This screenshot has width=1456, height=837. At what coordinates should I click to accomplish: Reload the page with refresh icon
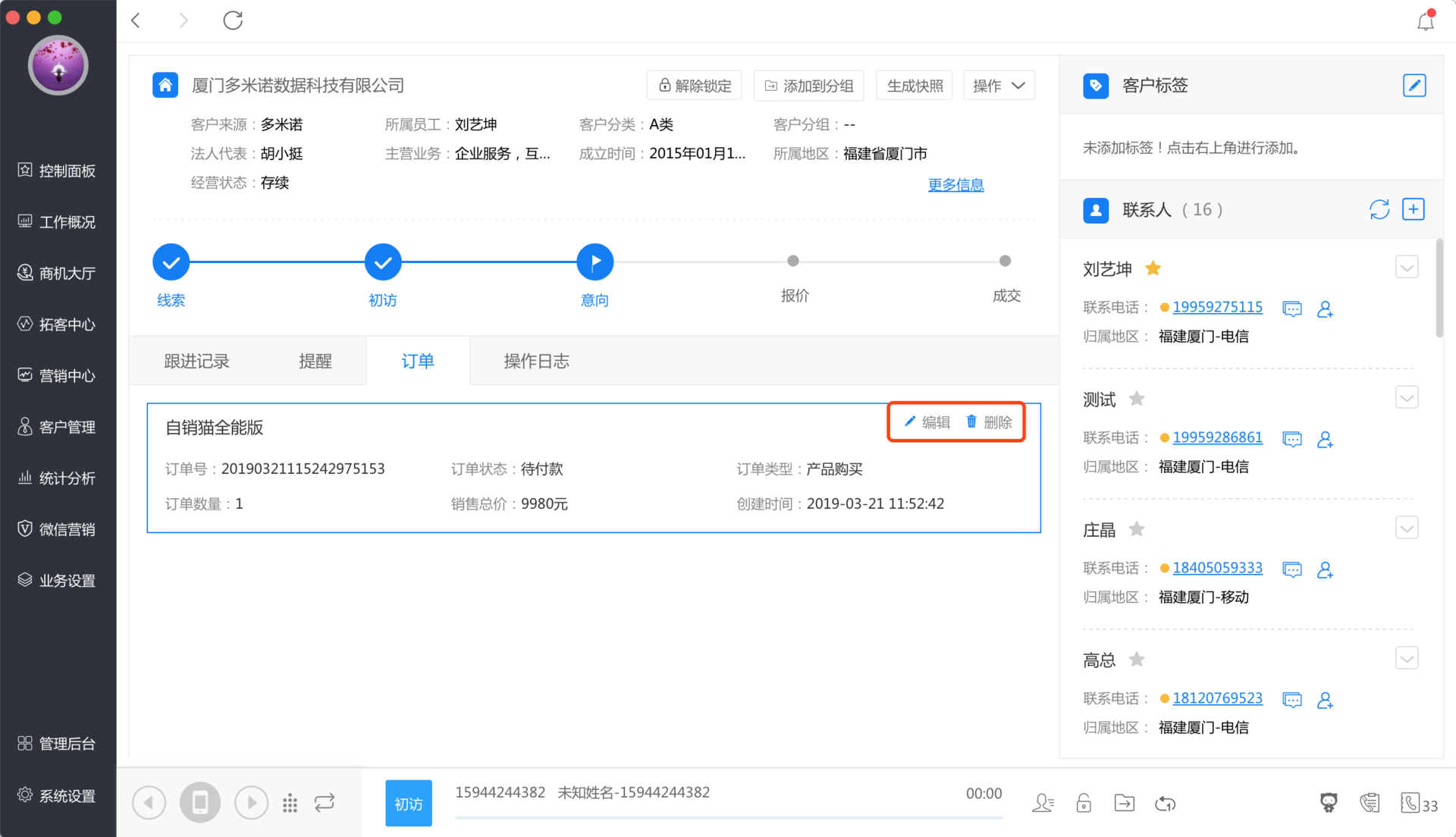point(233,20)
